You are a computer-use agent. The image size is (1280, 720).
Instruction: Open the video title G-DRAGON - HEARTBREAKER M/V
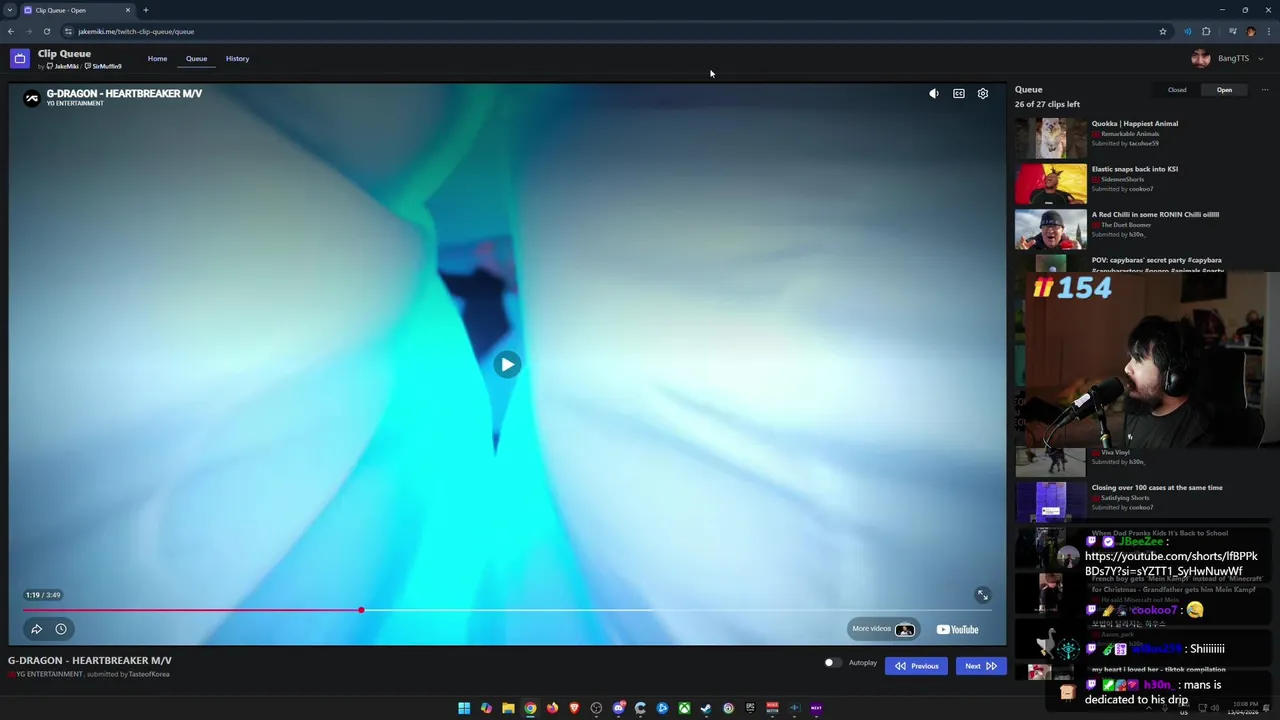[x=124, y=93]
